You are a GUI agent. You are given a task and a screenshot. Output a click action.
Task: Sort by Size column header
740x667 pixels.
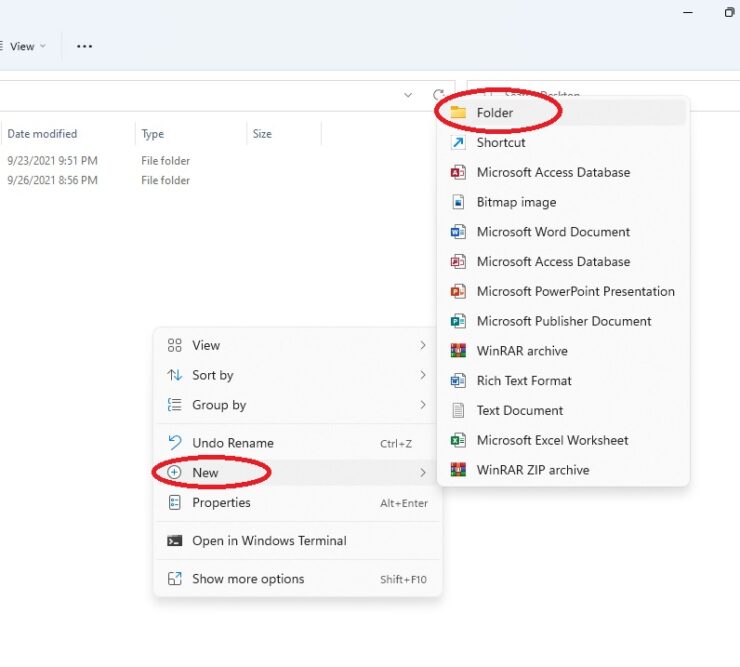pos(284,134)
